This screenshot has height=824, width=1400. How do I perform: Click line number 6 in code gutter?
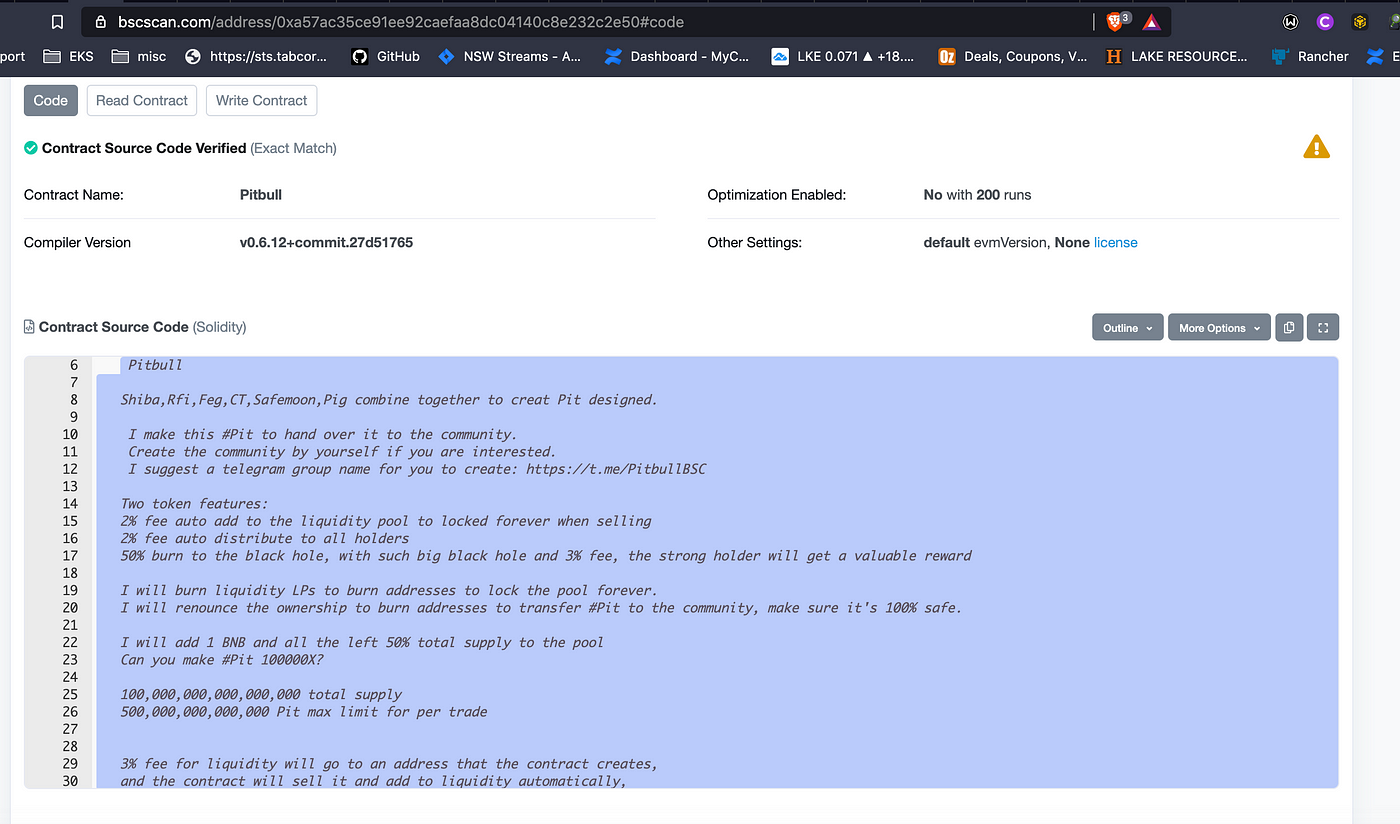(74, 365)
